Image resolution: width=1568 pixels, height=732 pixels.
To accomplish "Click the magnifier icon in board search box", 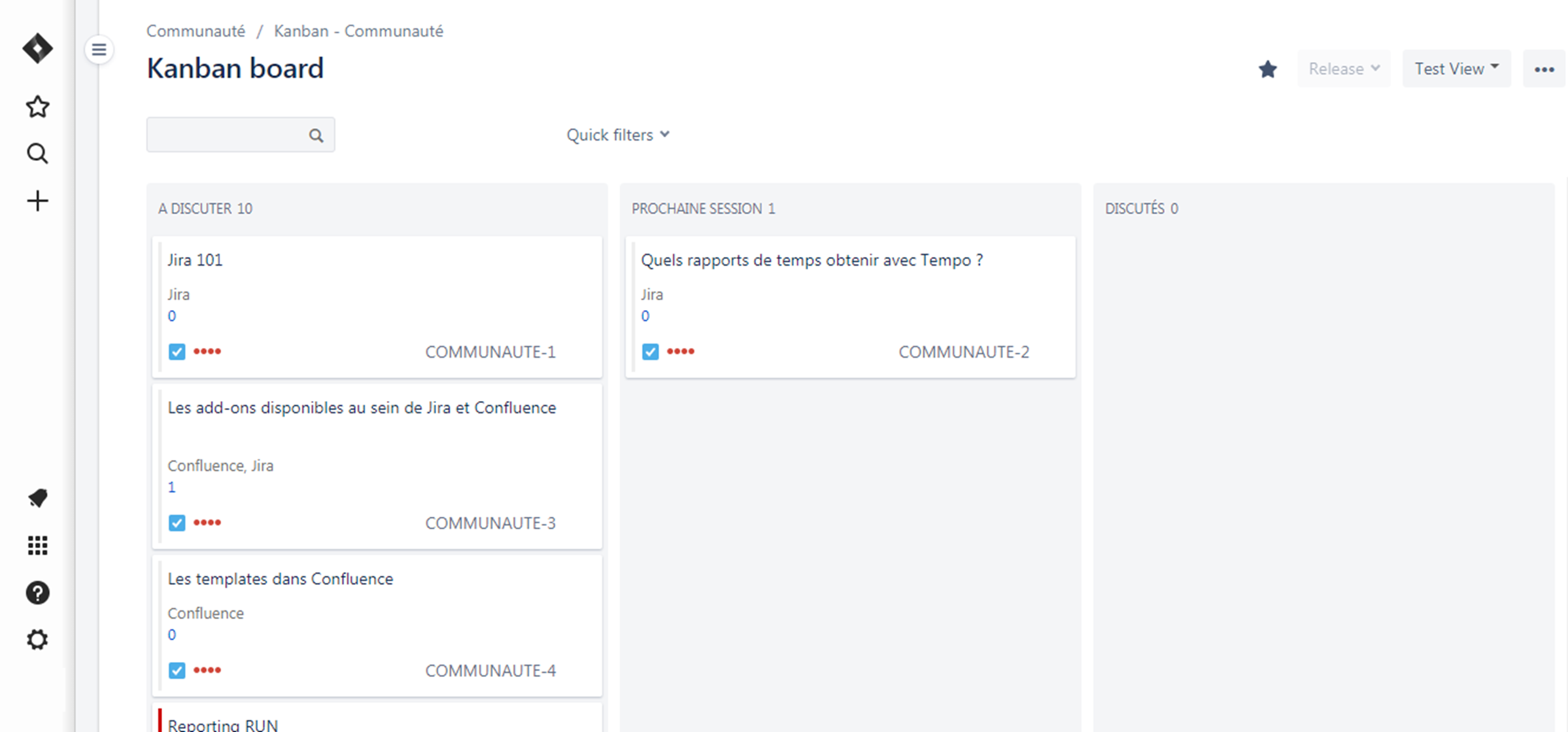I will (316, 135).
